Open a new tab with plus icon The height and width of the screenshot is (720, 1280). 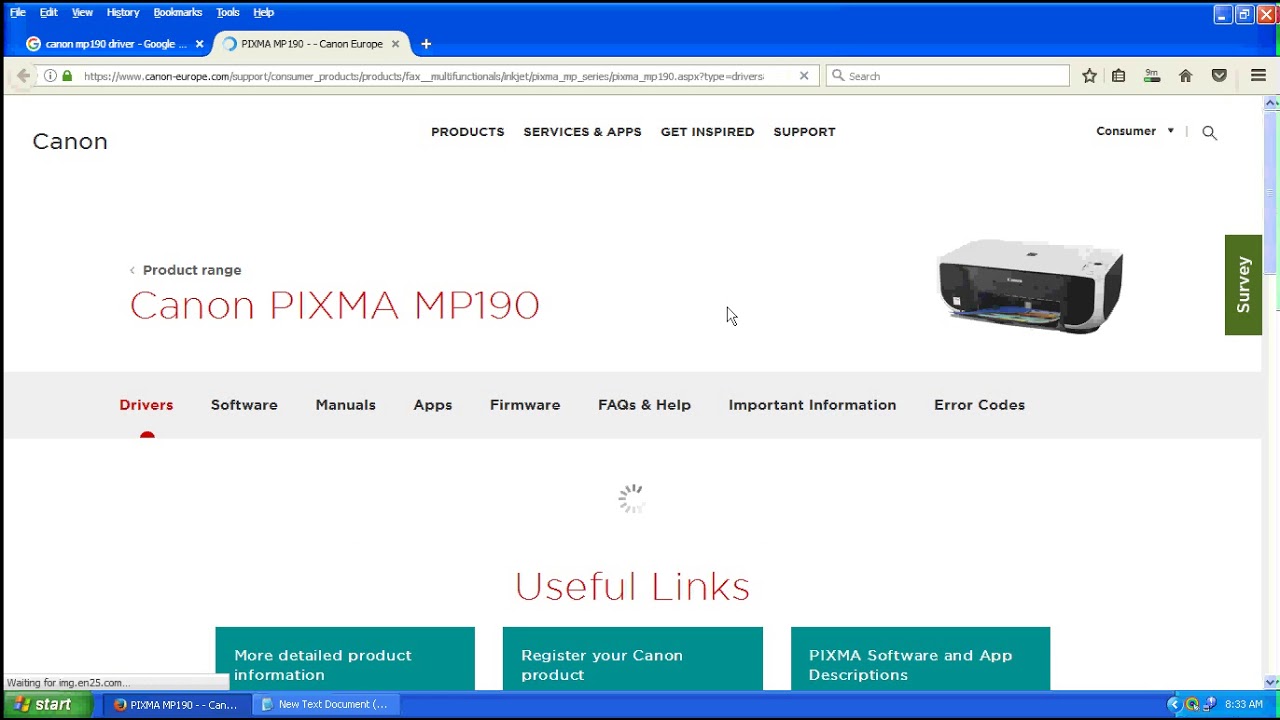pos(426,44)
